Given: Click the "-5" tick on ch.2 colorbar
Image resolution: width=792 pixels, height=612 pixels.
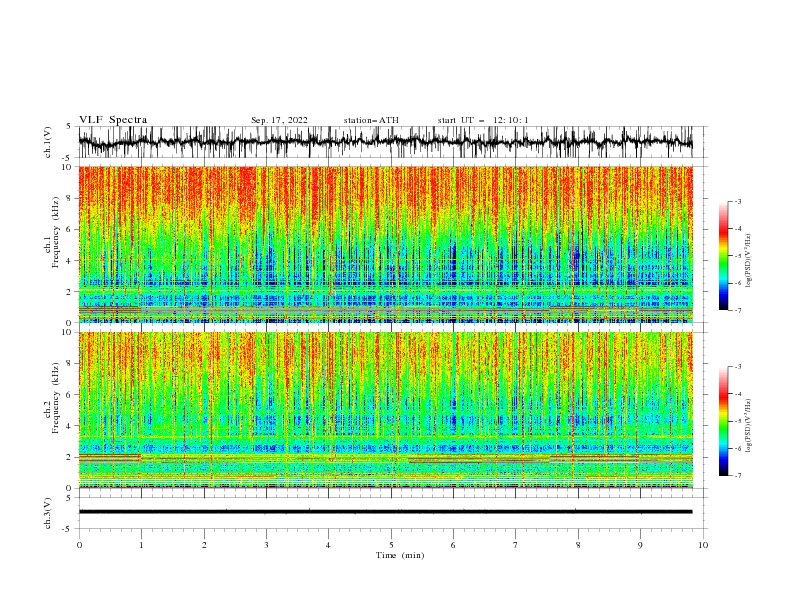Looking at the screenshot, I should 737,421.
